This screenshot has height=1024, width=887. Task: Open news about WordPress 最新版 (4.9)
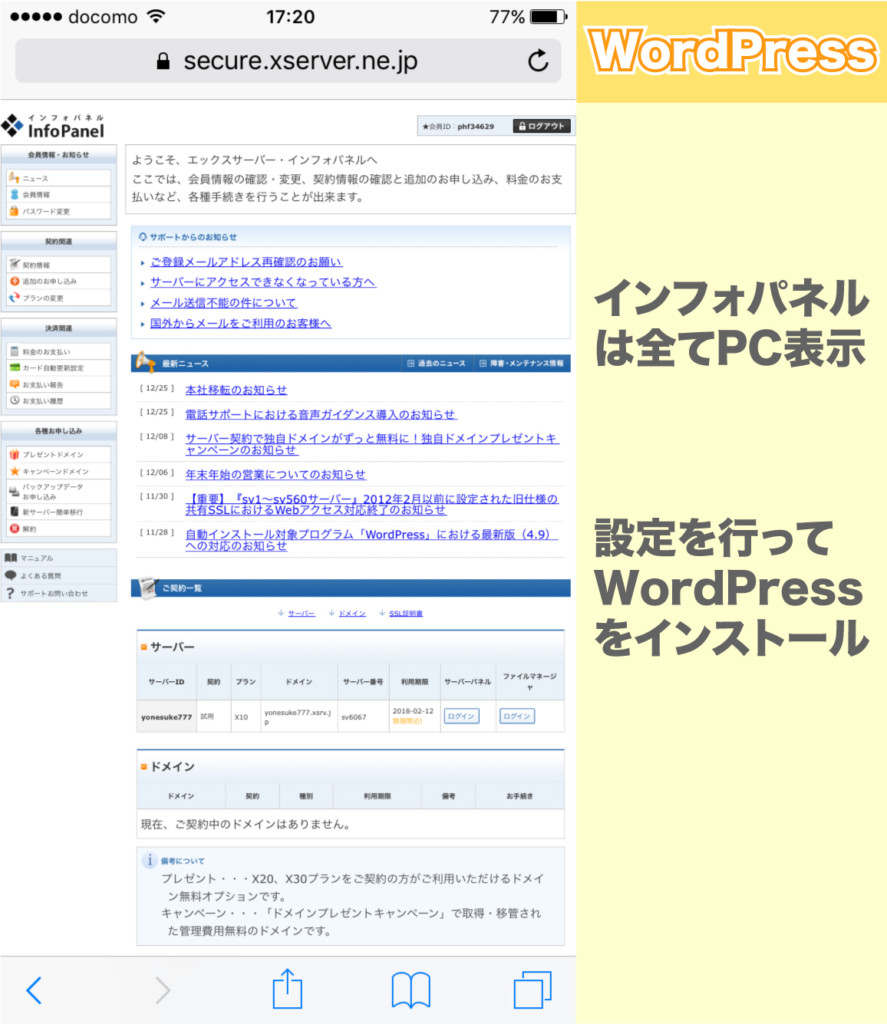[x=372, y=539]
